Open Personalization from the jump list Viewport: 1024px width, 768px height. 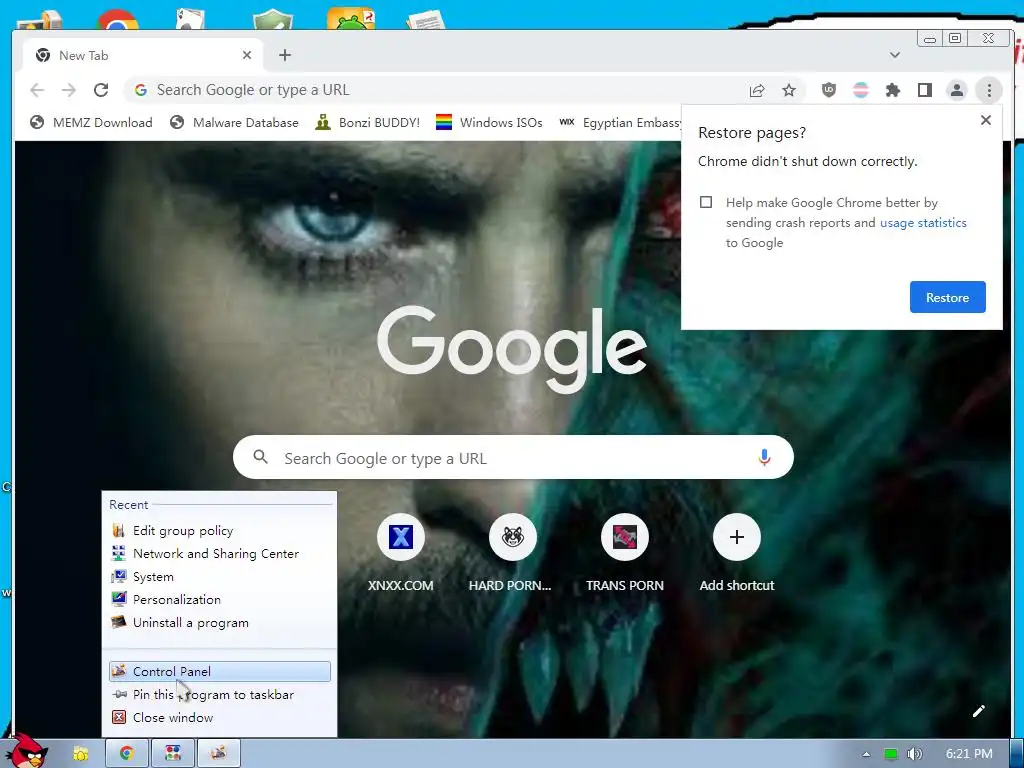click(219, 600)
